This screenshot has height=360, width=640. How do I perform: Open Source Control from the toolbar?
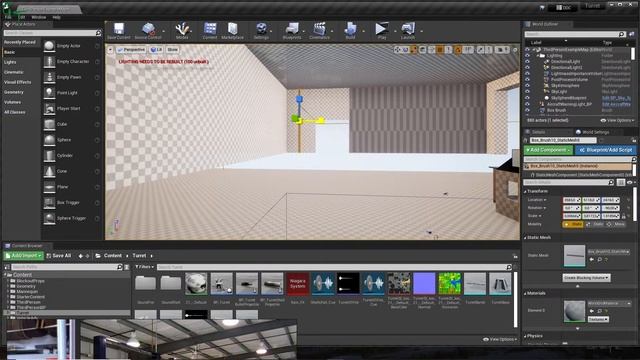point(148,31)
